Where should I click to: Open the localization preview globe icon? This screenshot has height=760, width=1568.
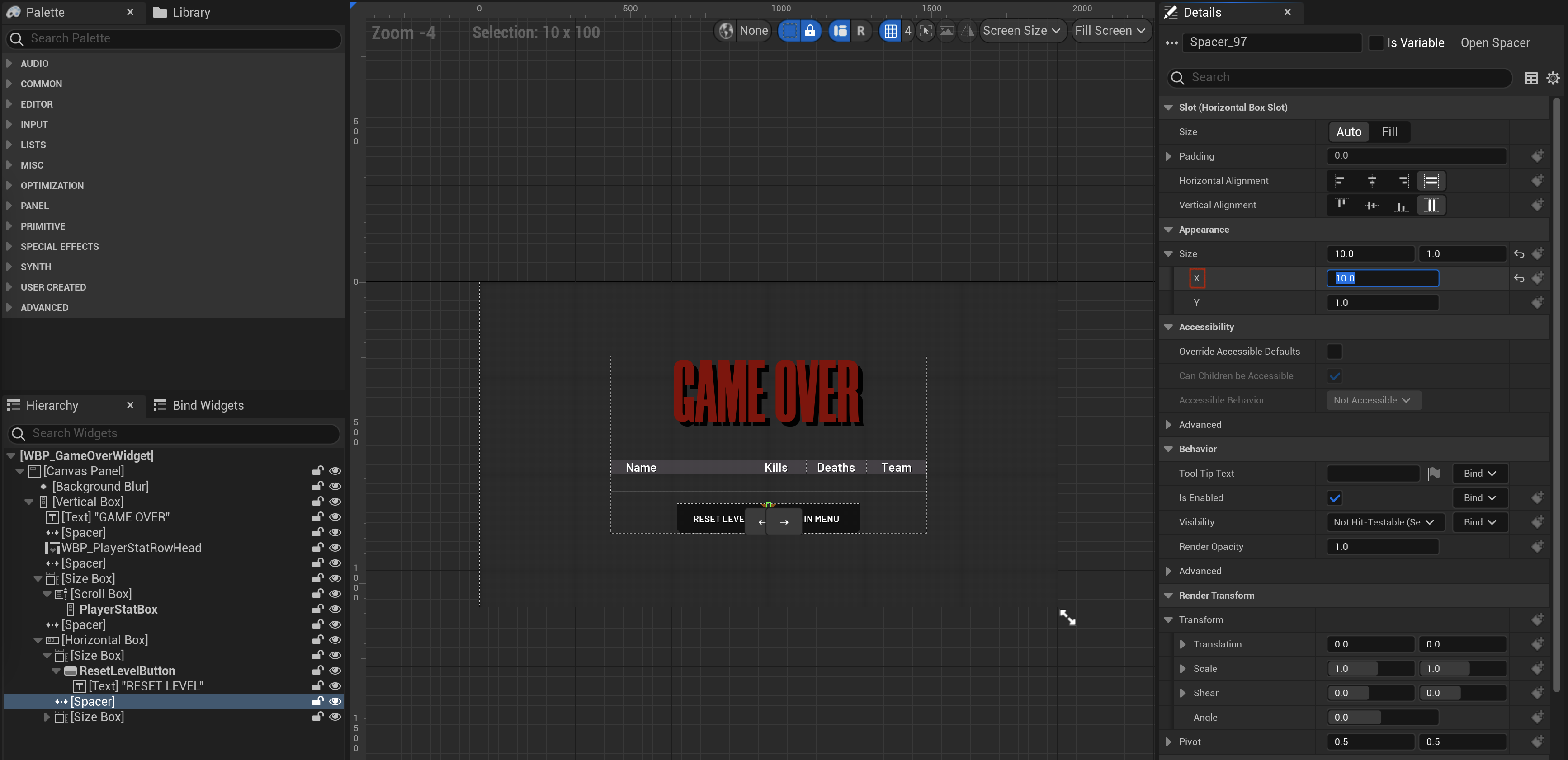pos(726,30)
